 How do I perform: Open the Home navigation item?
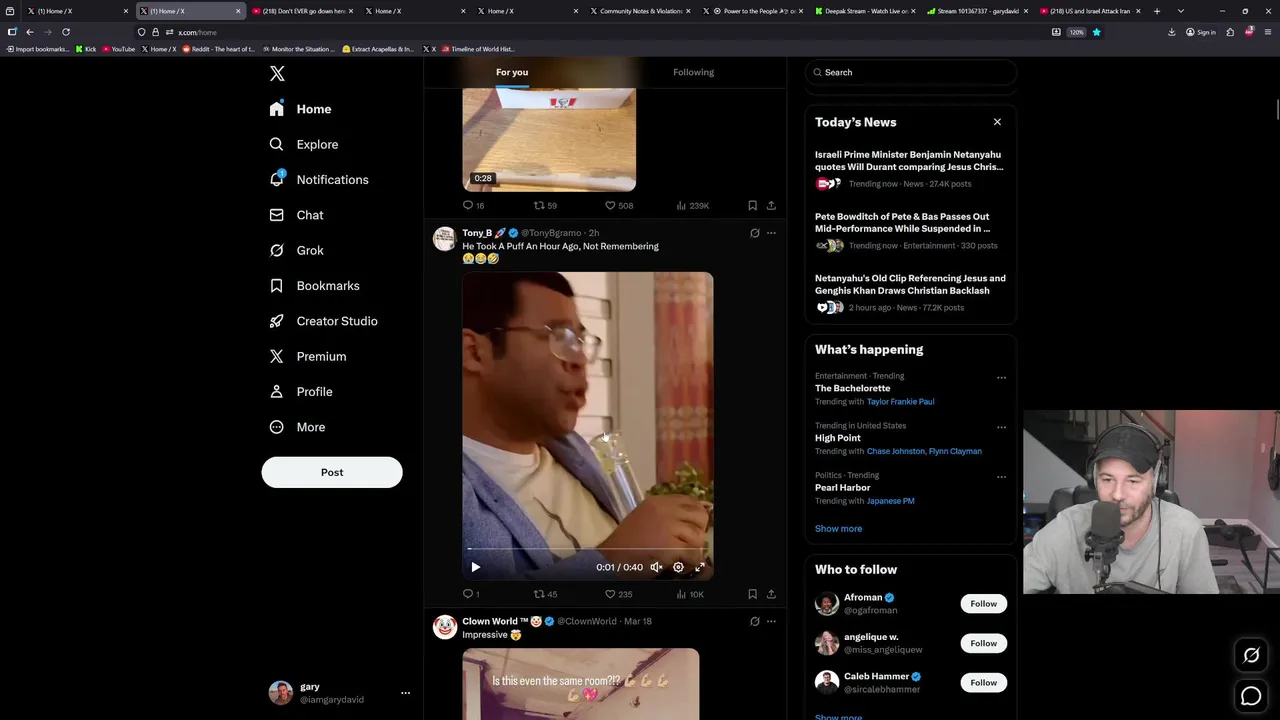coord(301,109)
